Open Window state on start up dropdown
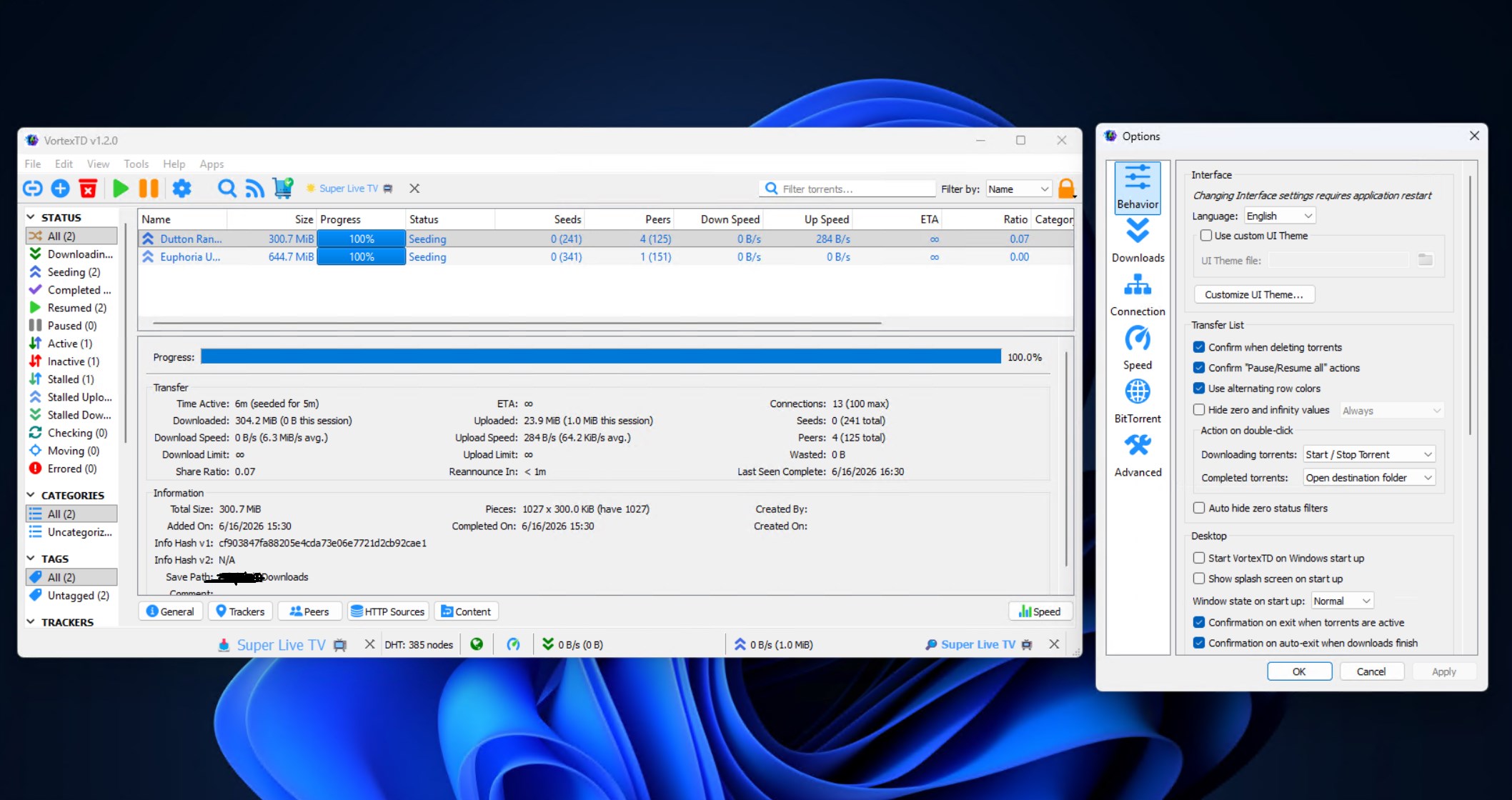The width and height of the screenshot is (1512, 800). 1342,601
